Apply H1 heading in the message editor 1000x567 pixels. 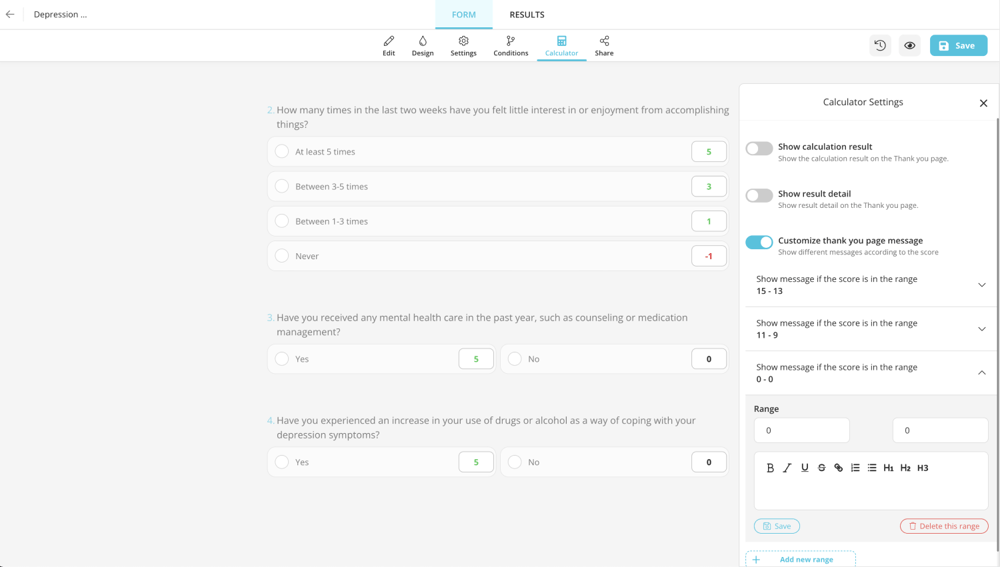[x=888, y=468]
